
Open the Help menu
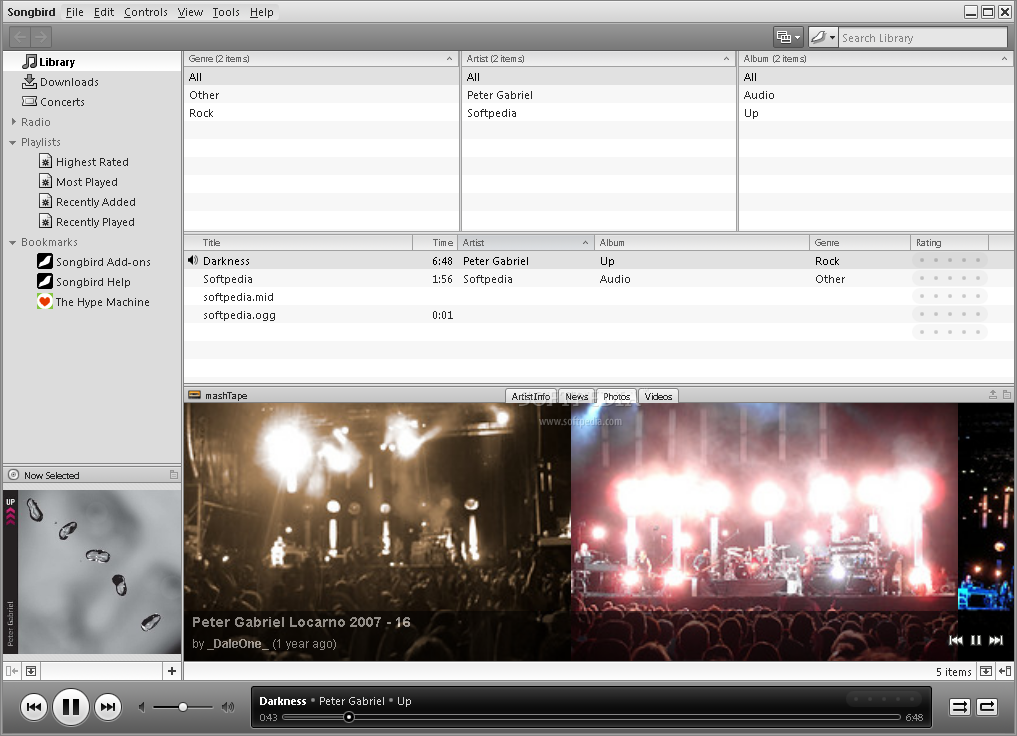point(261,12)
